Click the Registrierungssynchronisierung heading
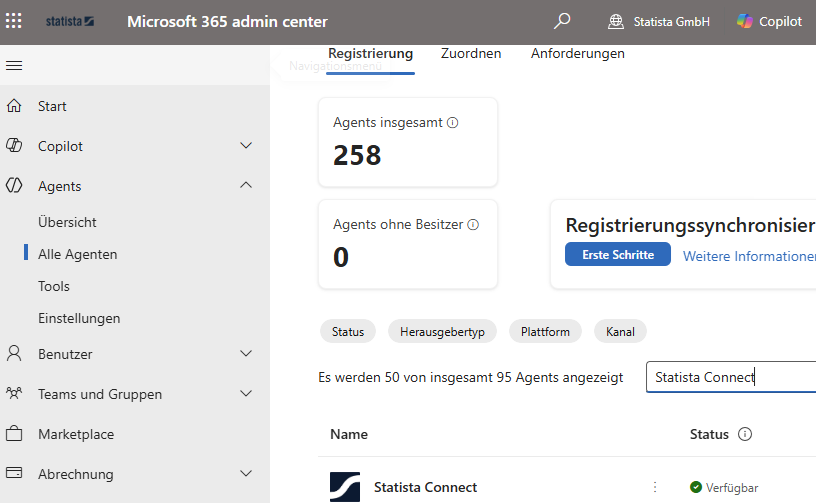The image size is (816, 503). point(690,226)
